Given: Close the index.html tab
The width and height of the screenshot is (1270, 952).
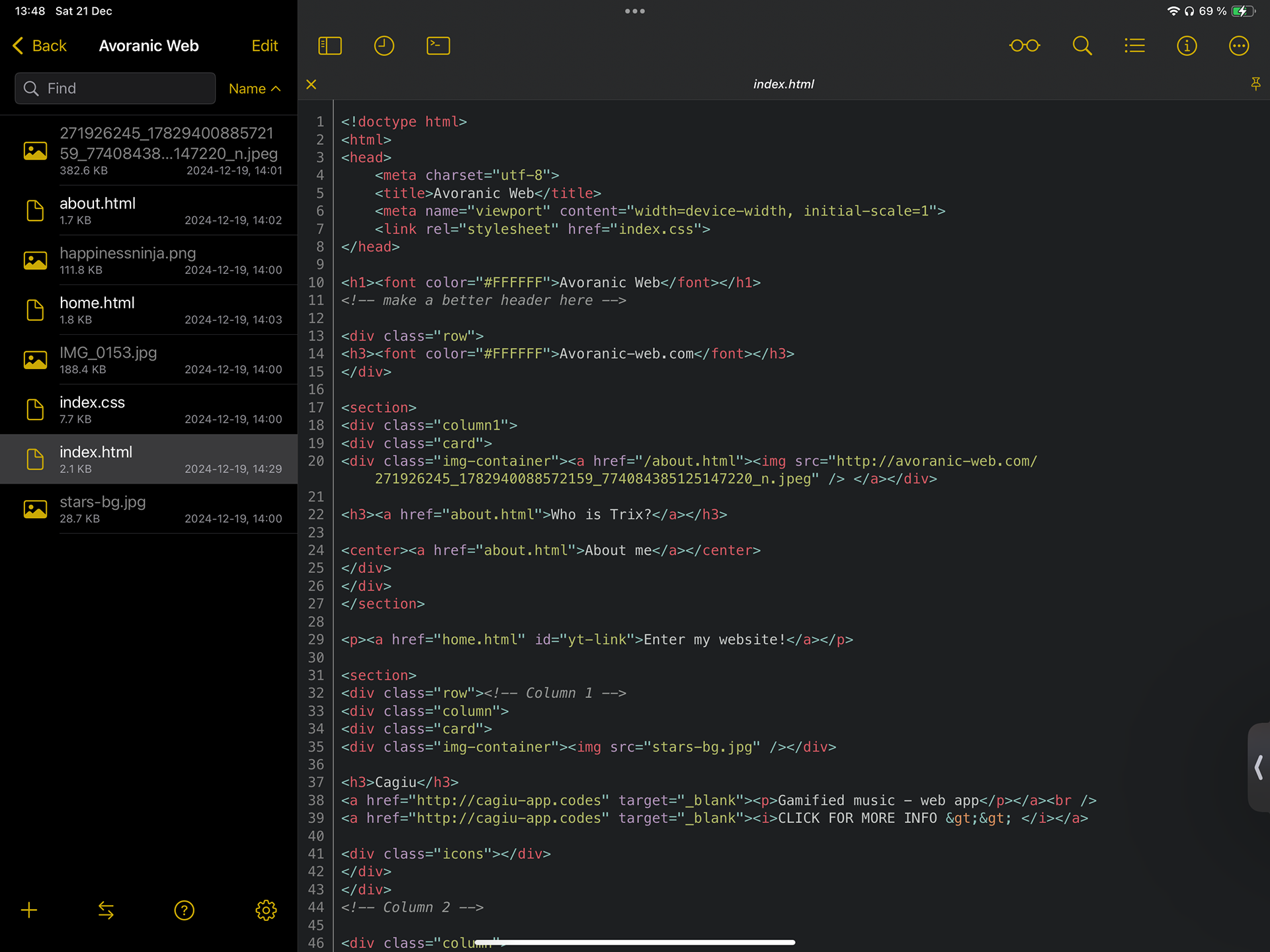Looking at the screenshot, I should (312, 84).
